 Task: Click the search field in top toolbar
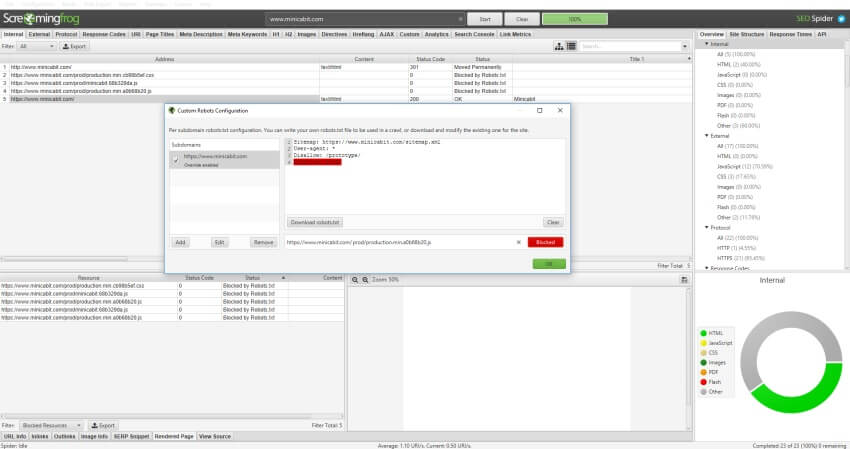(x=629, y=47)
